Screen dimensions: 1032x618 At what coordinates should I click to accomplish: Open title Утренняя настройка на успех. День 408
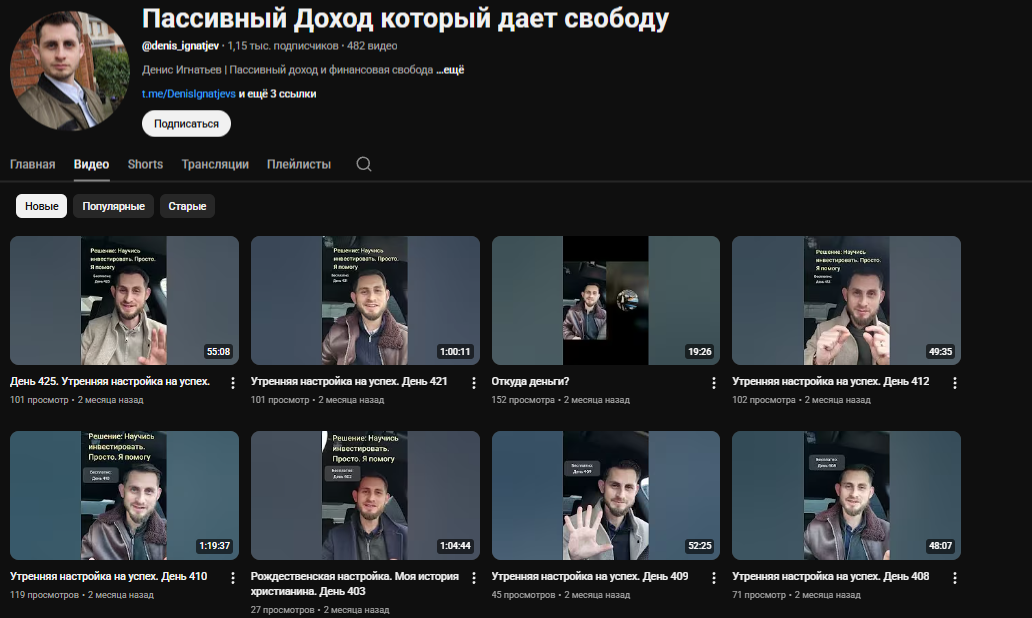(831, 577)
